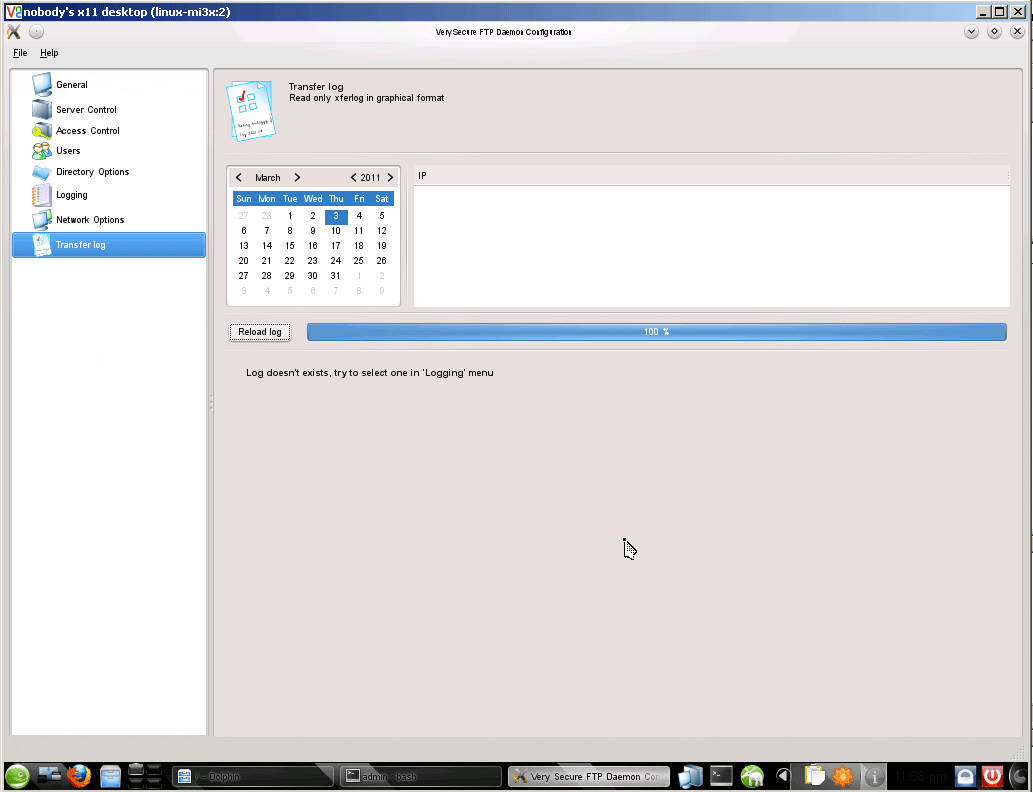
Task: Click the 2011 year label
Action: pyautogui.click(x=370, y=177)
